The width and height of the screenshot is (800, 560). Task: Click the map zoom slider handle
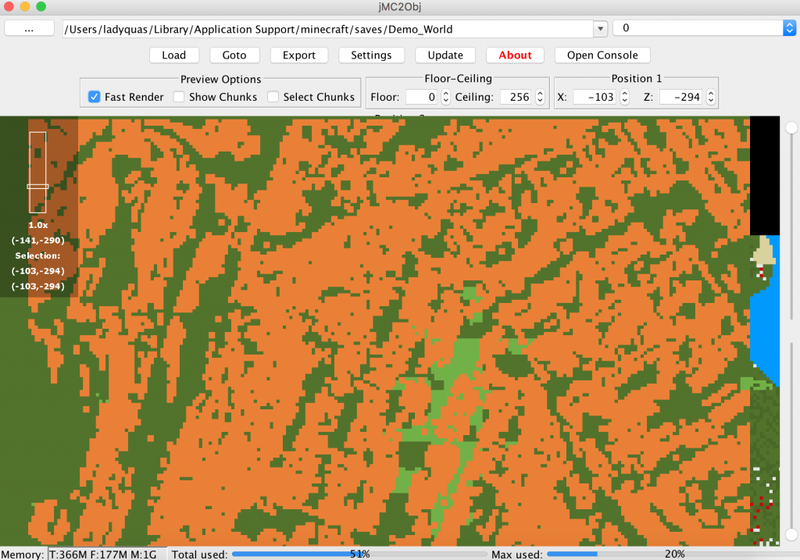click(37, 186)
